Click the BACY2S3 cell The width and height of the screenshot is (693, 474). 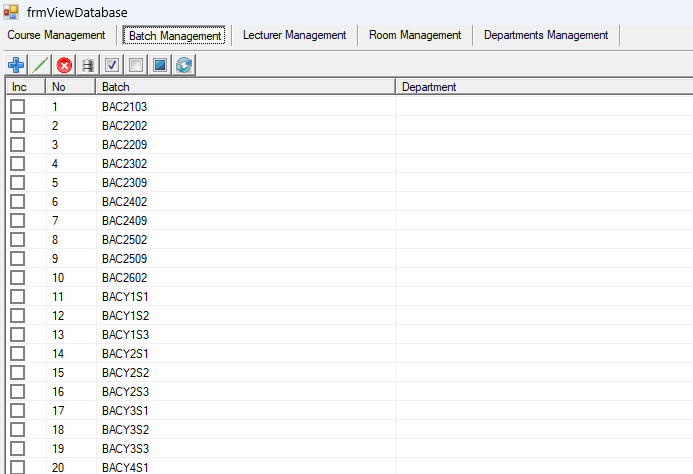click(x=246, y=392)
